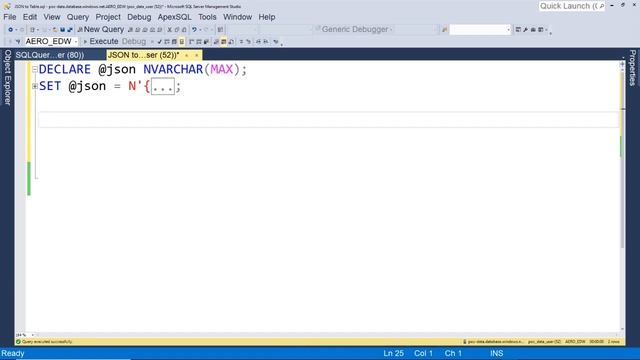The width and height of the screenshot is (640, 360).
Task: Save the current query file
Action: [x=62, y=29]
